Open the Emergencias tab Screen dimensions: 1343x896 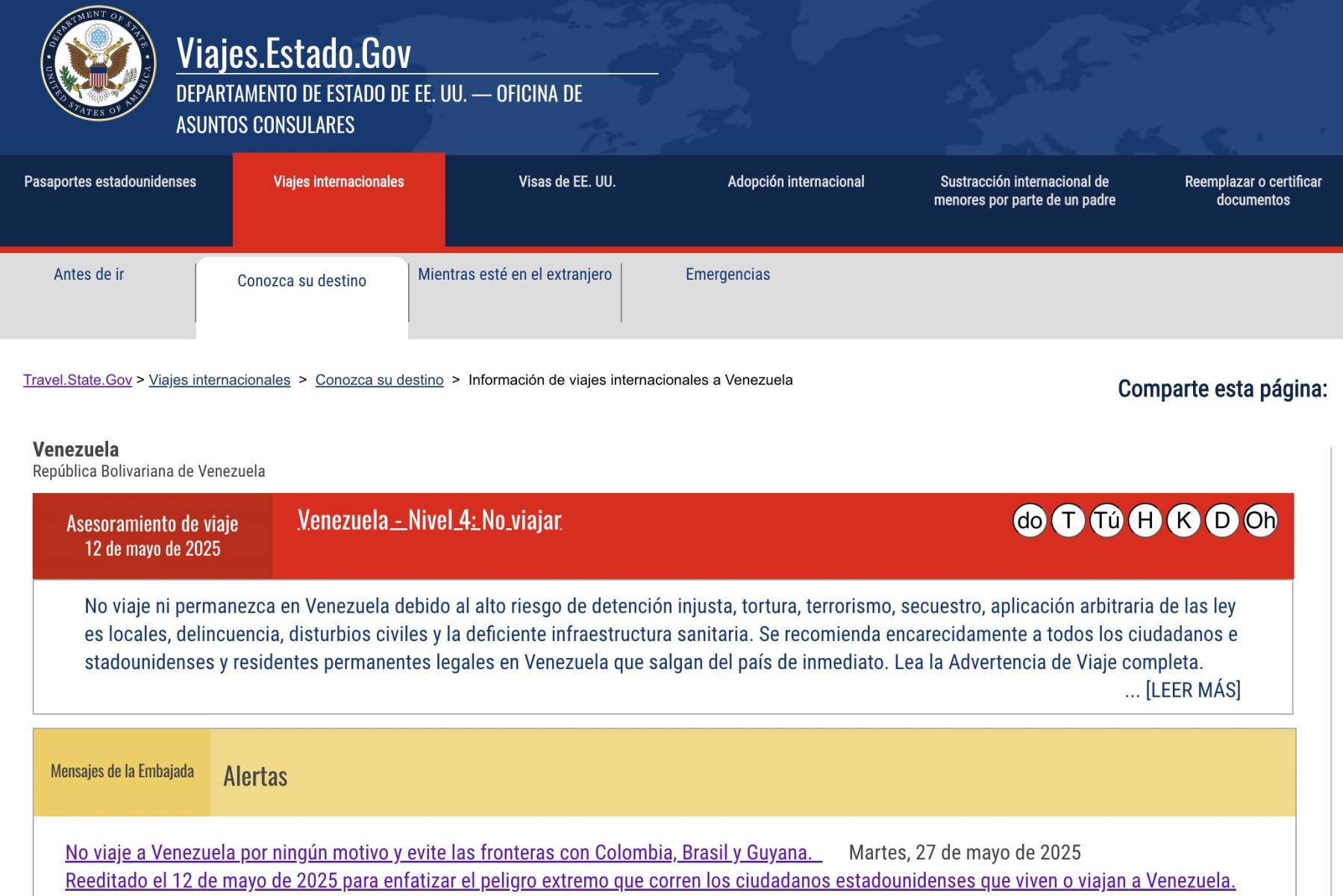tap(727, 274)
